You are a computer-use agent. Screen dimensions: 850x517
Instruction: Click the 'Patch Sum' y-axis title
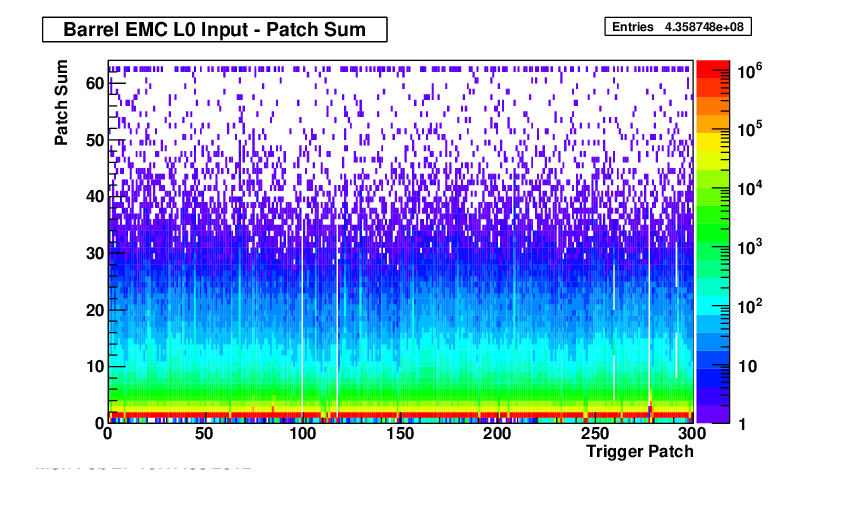pos(61,102)
